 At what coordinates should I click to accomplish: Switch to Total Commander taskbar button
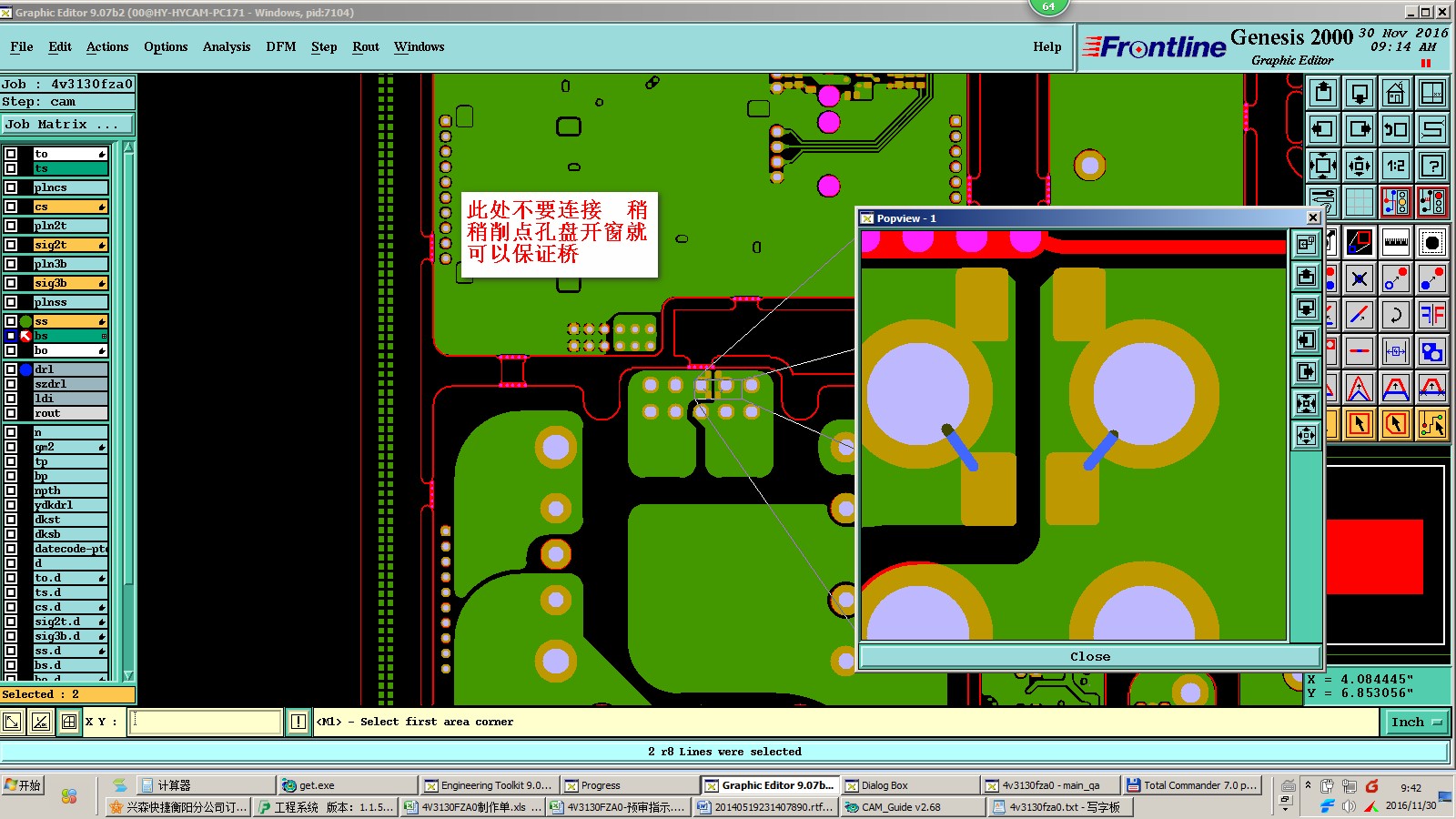pos(1192,785)
